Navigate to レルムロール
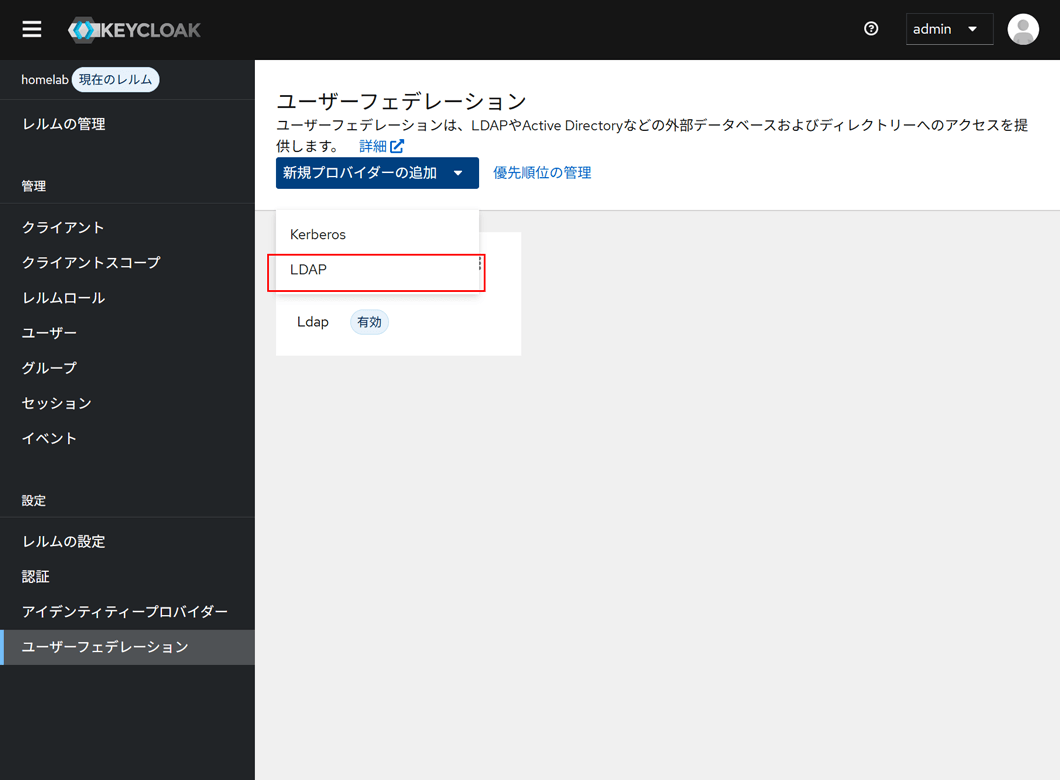 click(x=63, y=298)
